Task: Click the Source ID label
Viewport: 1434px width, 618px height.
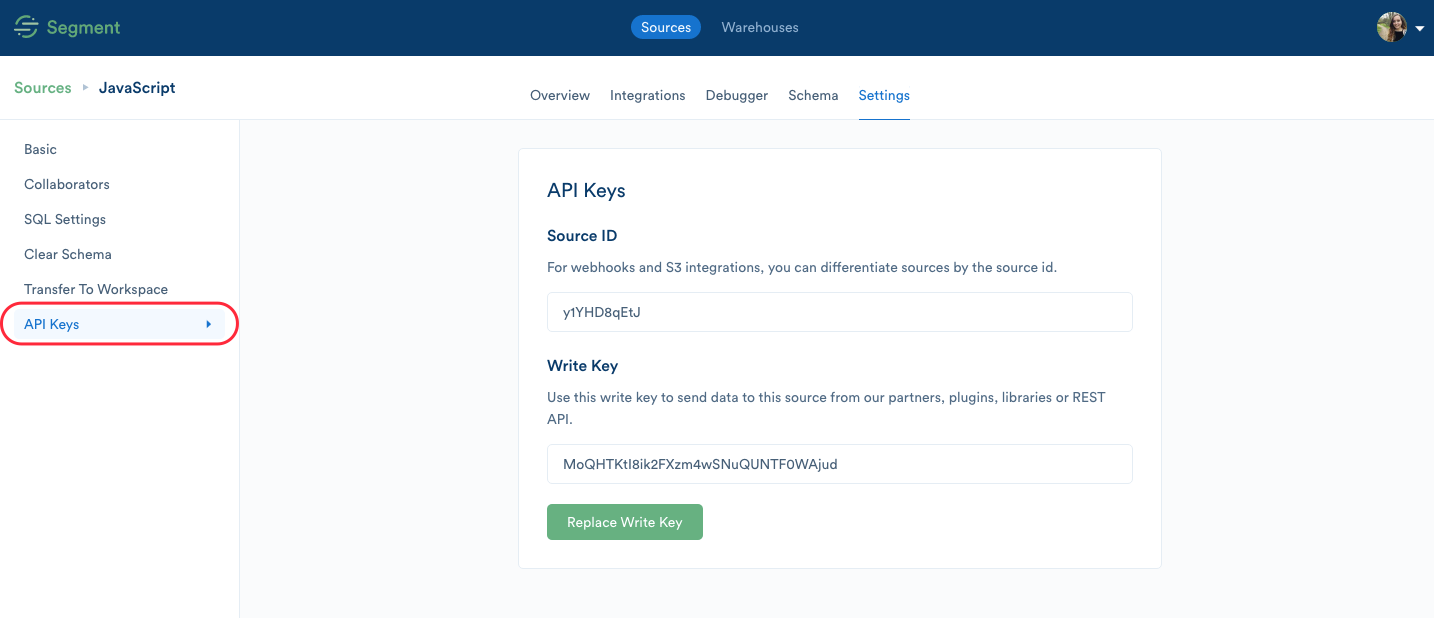Action: click(x=582, y=236)
